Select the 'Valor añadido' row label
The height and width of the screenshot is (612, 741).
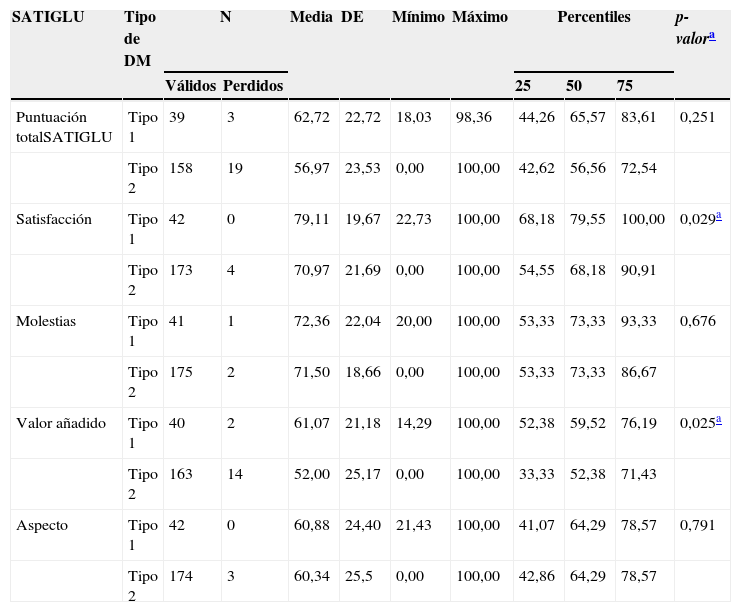pos(61,423)
